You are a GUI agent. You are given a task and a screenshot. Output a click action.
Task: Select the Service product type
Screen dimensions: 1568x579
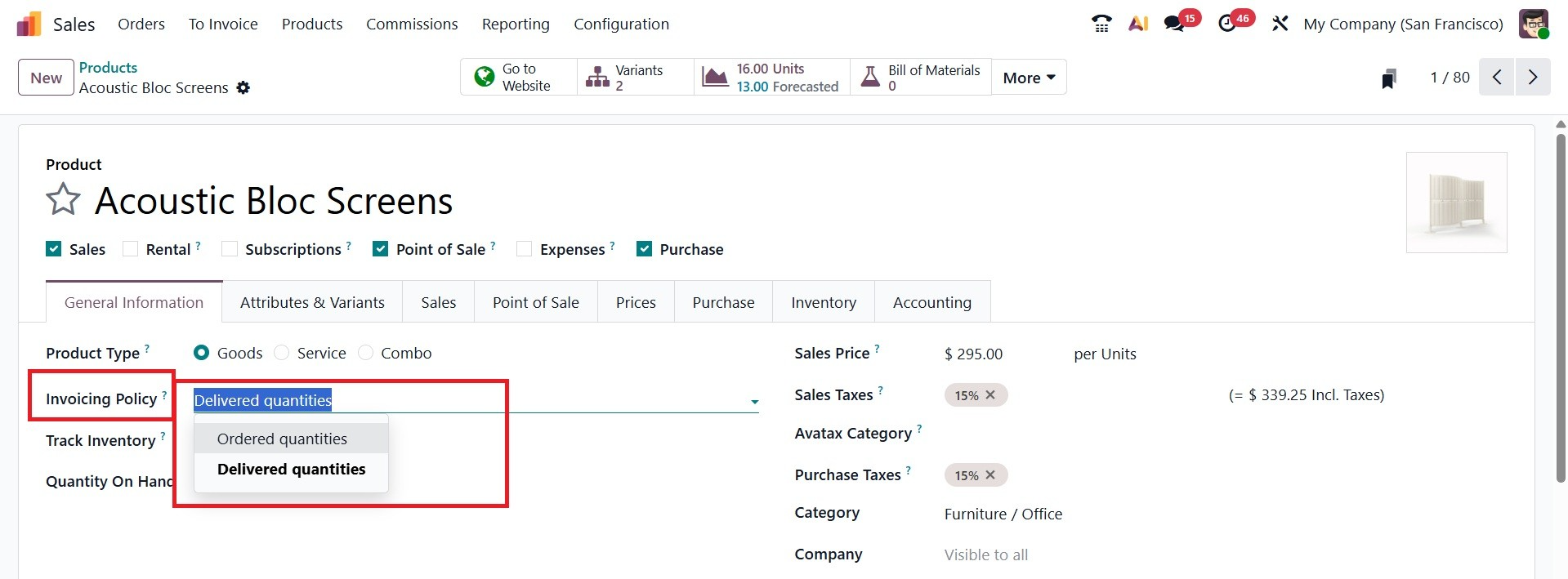point(282,353)
